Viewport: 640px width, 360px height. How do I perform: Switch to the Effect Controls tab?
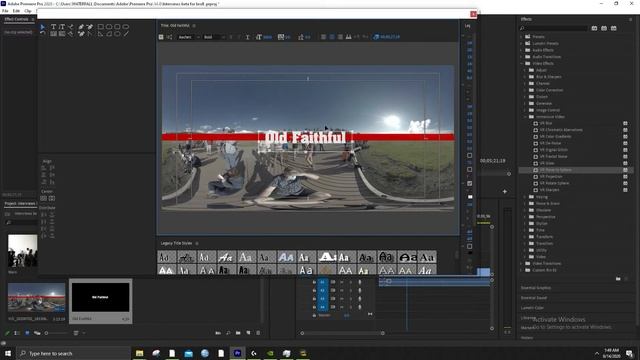(x=16, y=19)
